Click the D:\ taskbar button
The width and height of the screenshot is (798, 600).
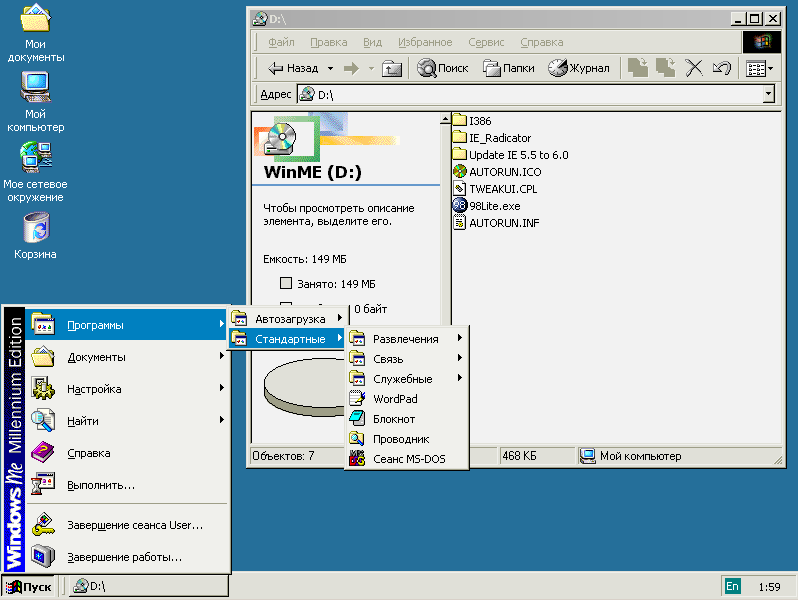[149, 586]
